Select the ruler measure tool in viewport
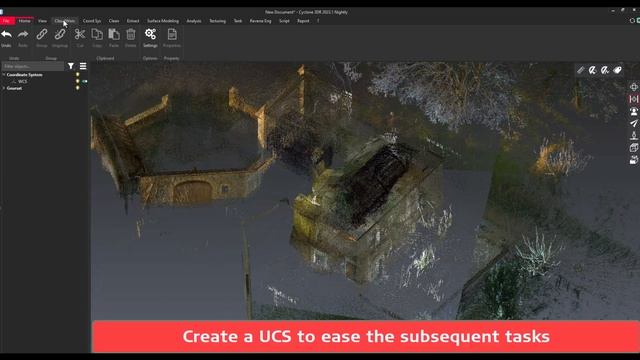The image size is (640, 360). pos(580,70)
